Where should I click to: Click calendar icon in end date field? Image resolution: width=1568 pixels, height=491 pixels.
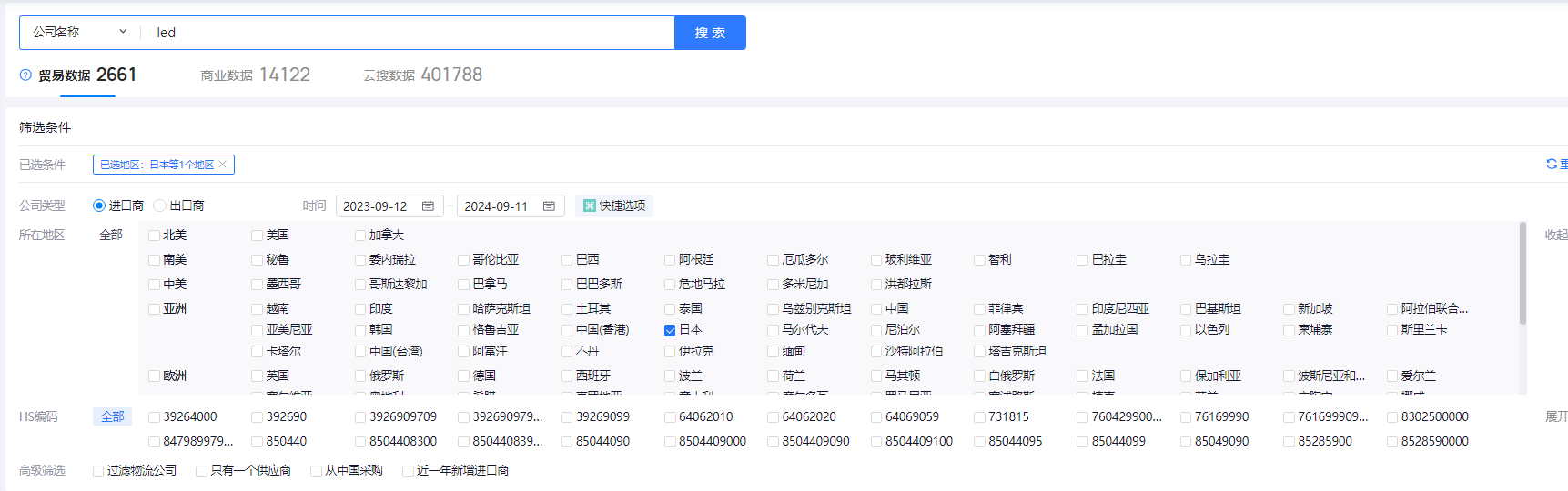[549, 206]
